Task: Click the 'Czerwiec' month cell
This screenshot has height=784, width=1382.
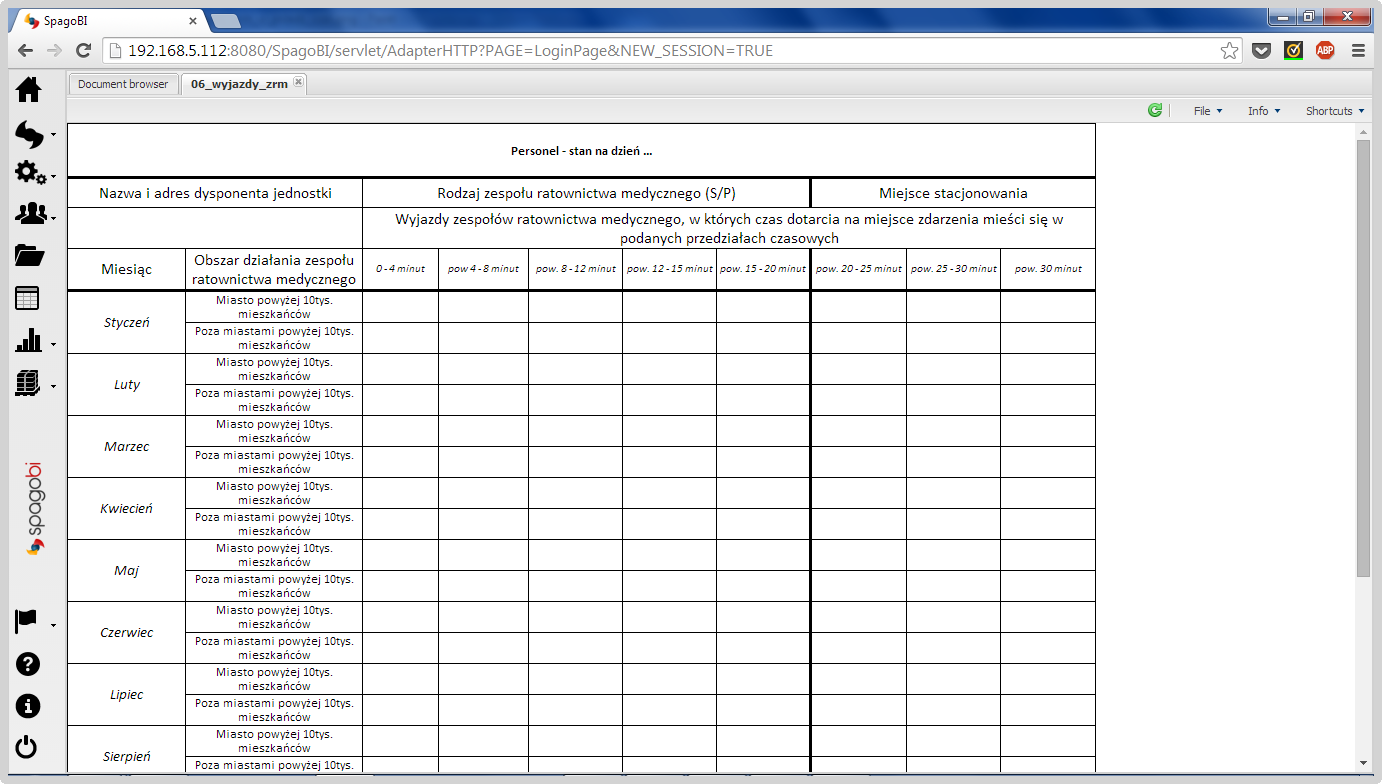Action: tap(127, 633)
